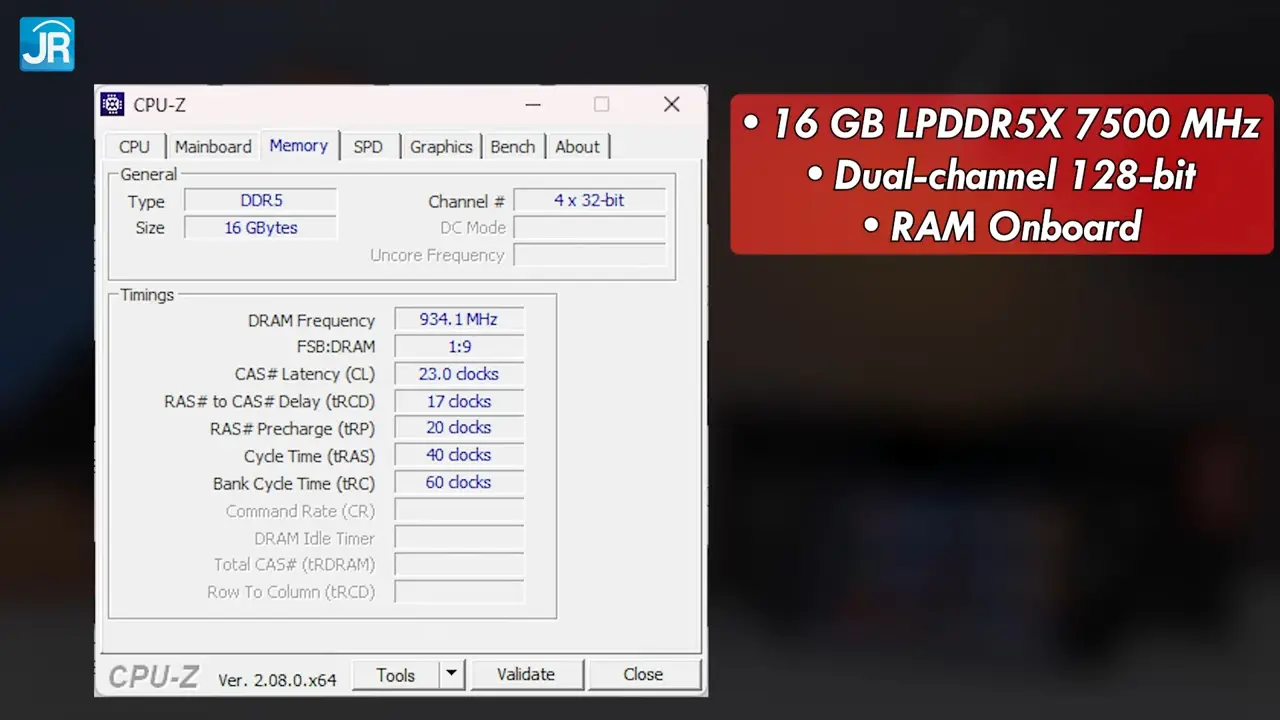Minimize the CPU-Z window
1280x720 pixels.
click(x=532, y=105)
